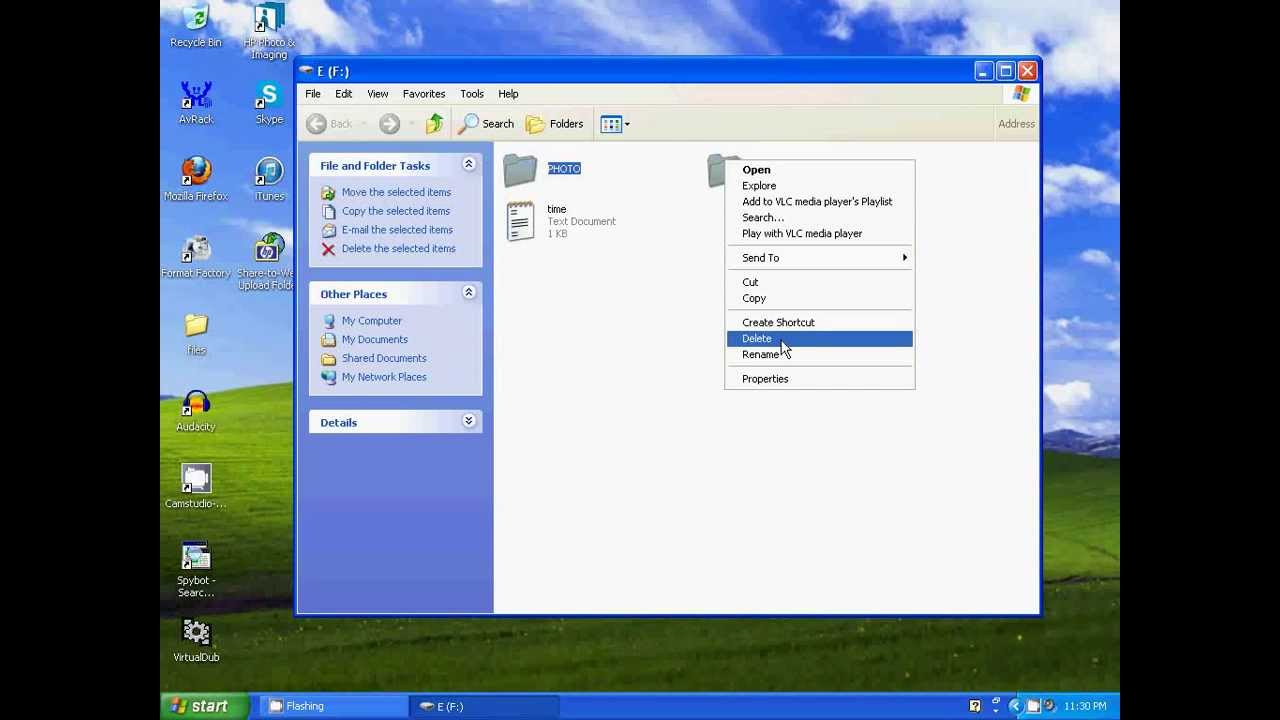Click the taskbar clock showing 11:30 PM
This screenshot has height=720, width=1280.
1085,707
